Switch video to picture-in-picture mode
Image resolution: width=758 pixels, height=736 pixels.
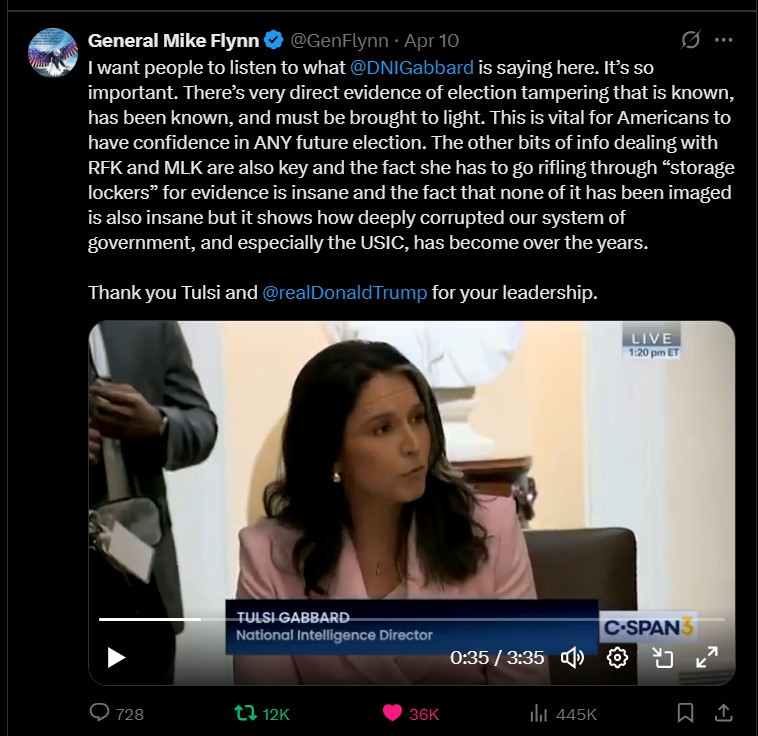click(x=663, y=658)
